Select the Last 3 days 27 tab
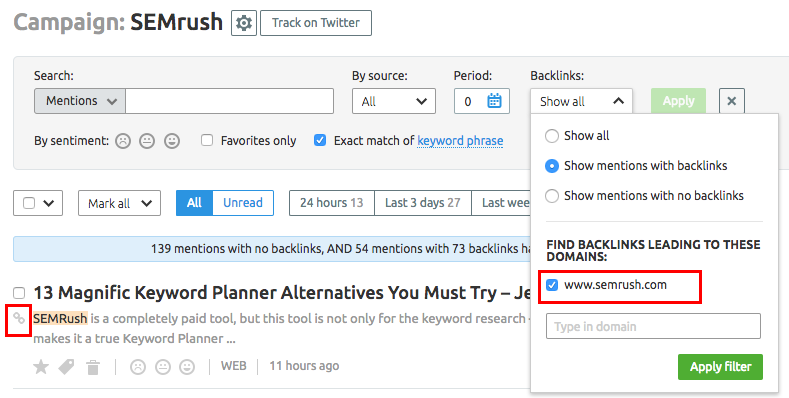The width and height of the screenshot is (789, 398). [x=423, y=203]
